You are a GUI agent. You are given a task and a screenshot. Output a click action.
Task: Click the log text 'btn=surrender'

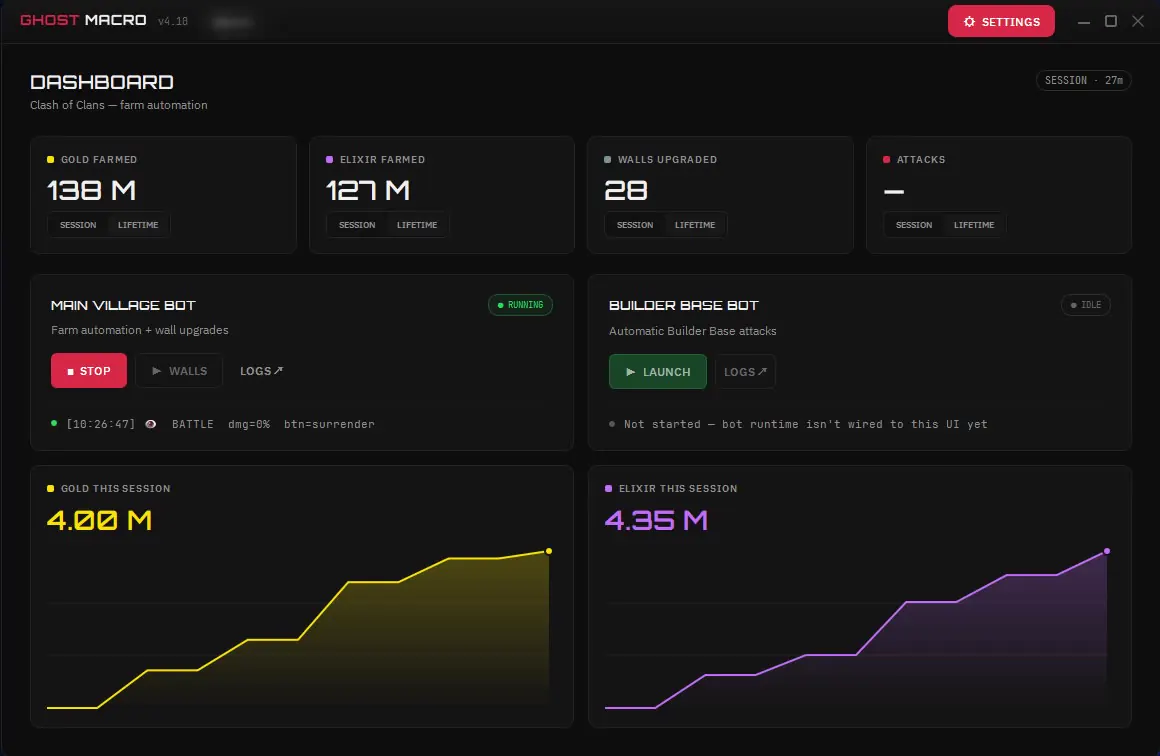(329, 424)
